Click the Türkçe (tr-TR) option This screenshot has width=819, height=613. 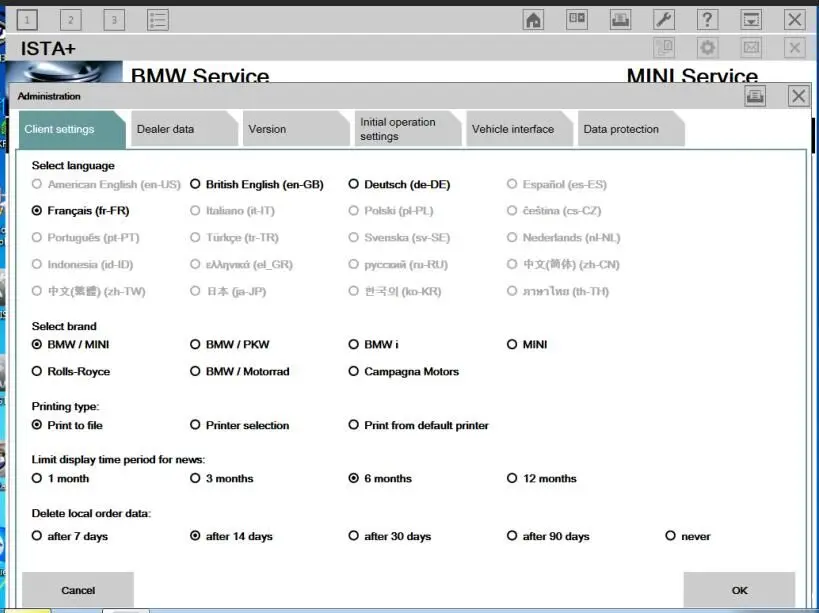tap(235, 238)
